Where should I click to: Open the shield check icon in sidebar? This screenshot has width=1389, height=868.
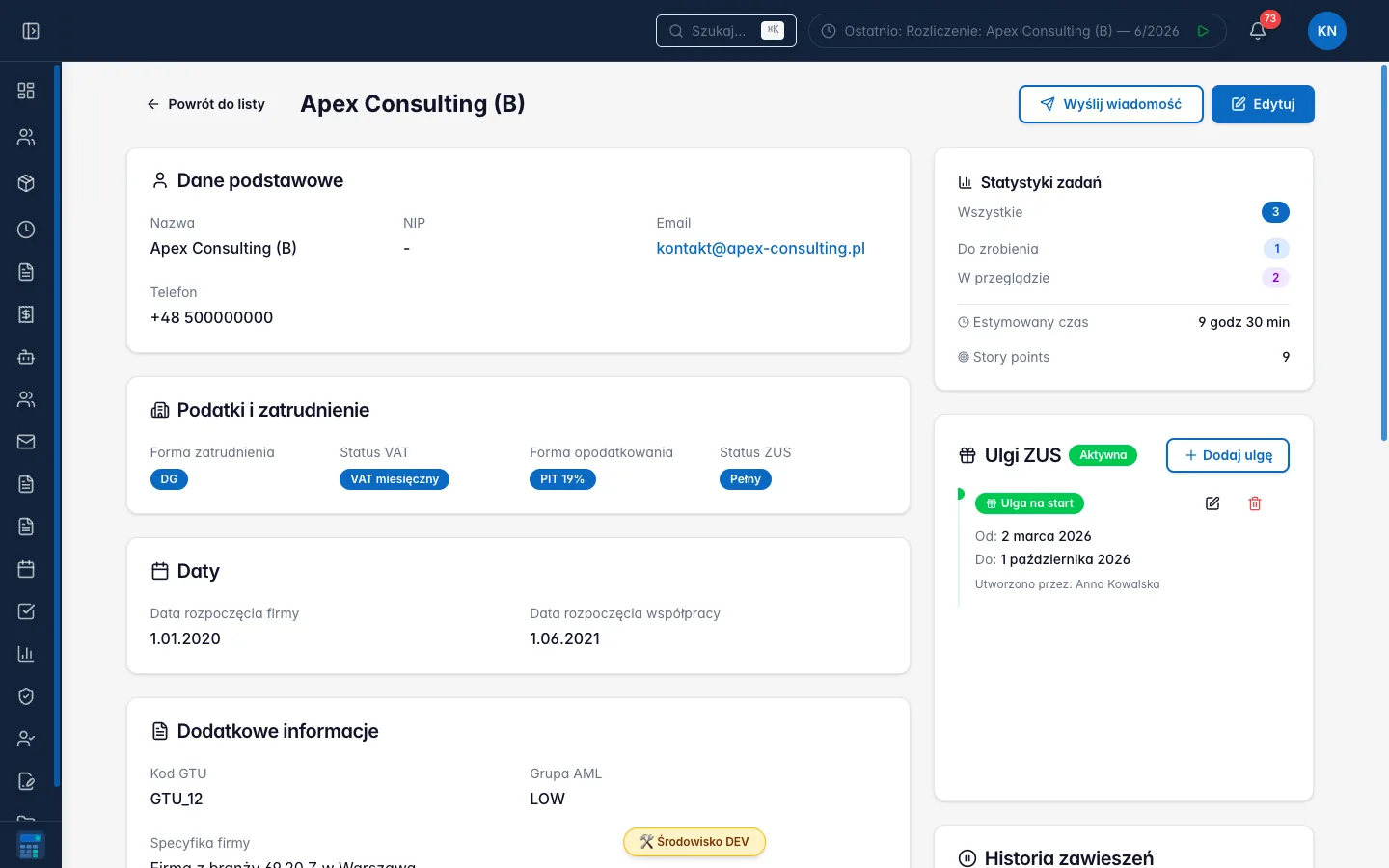point(26,696)
